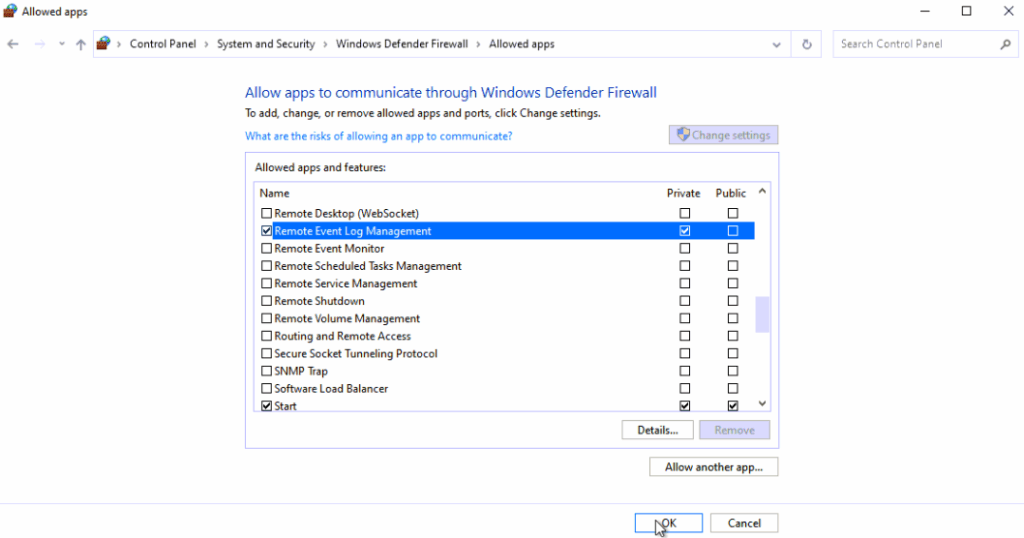Image resolution: width=1024 pixels, height=538 pixels.
Task: Open the recent locations chevron
Action: [61, 44]
